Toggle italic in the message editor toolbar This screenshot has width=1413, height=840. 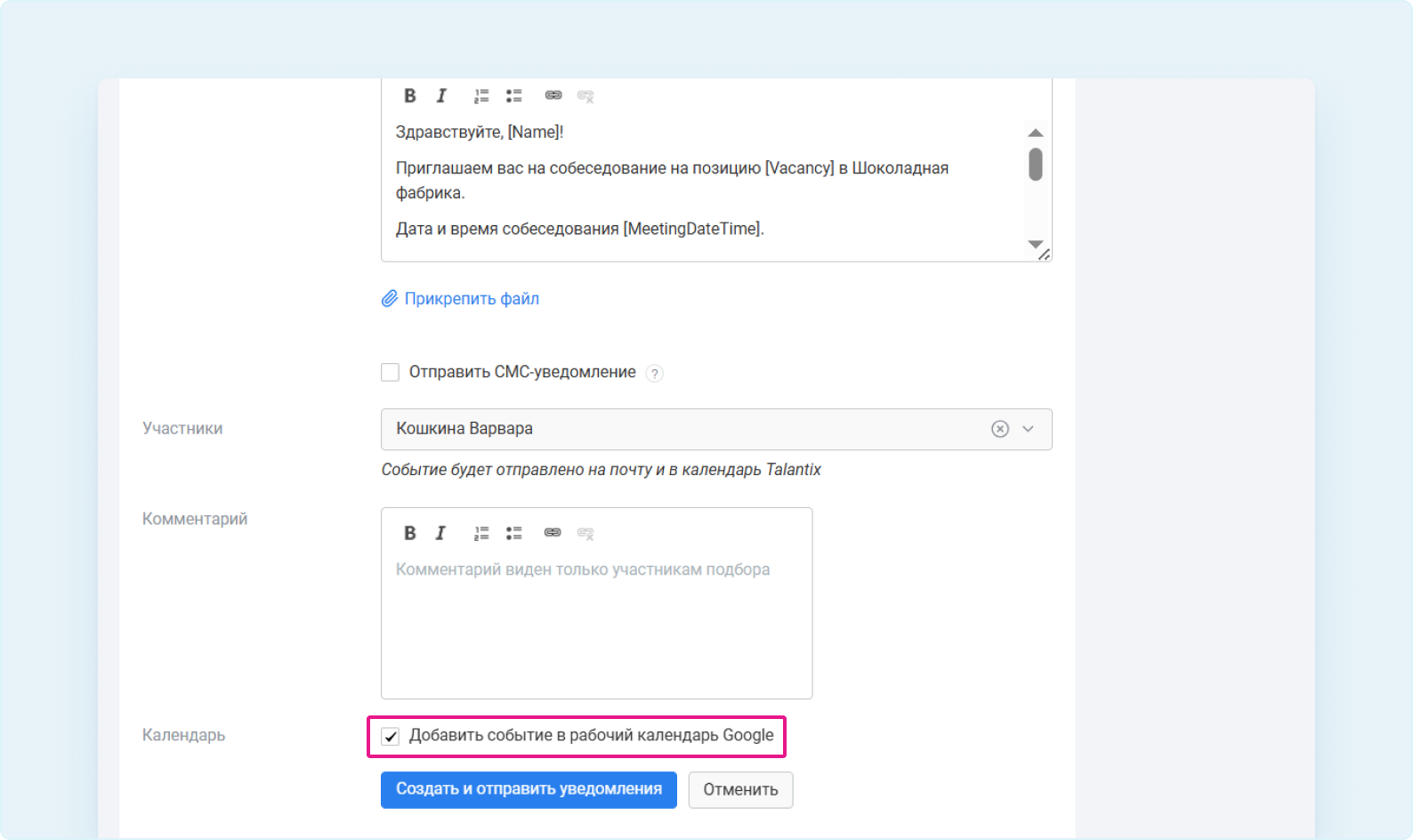point(441,96)
